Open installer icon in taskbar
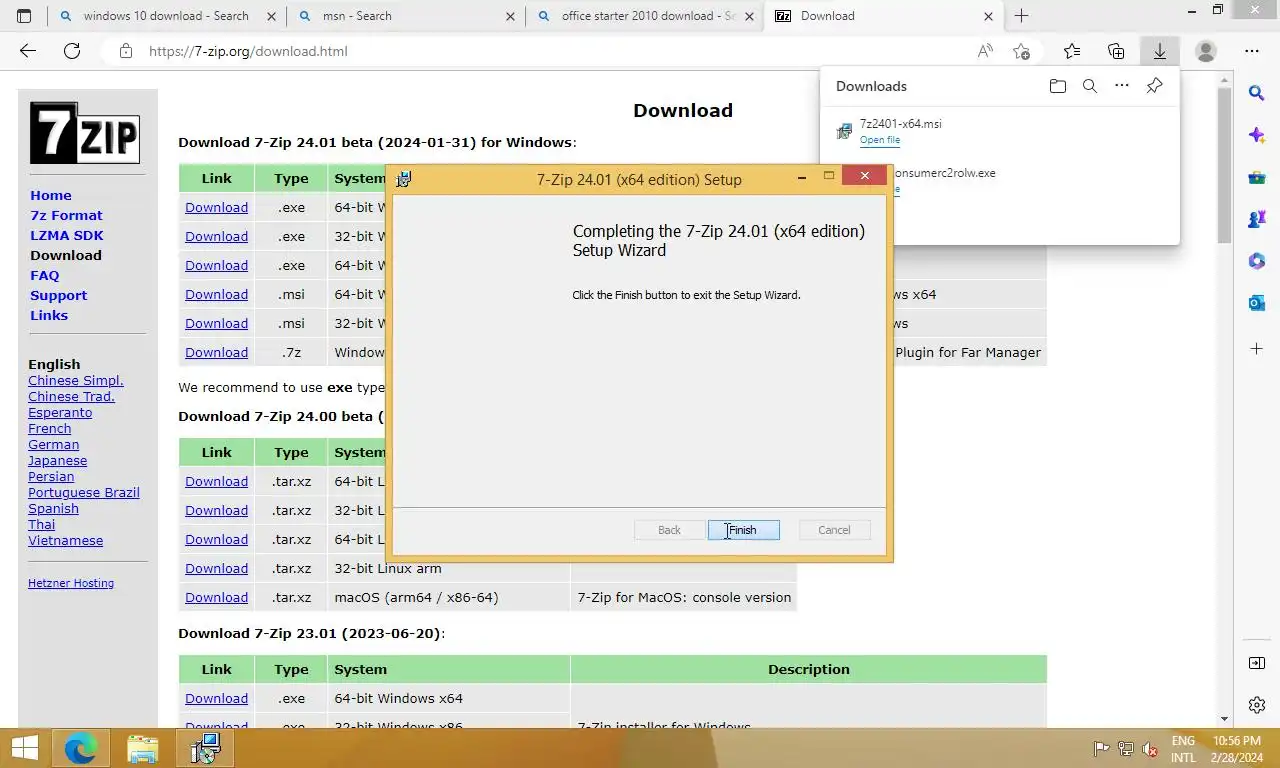The height and width of the screenshot is (768, 1280). (x=205, y=748)
